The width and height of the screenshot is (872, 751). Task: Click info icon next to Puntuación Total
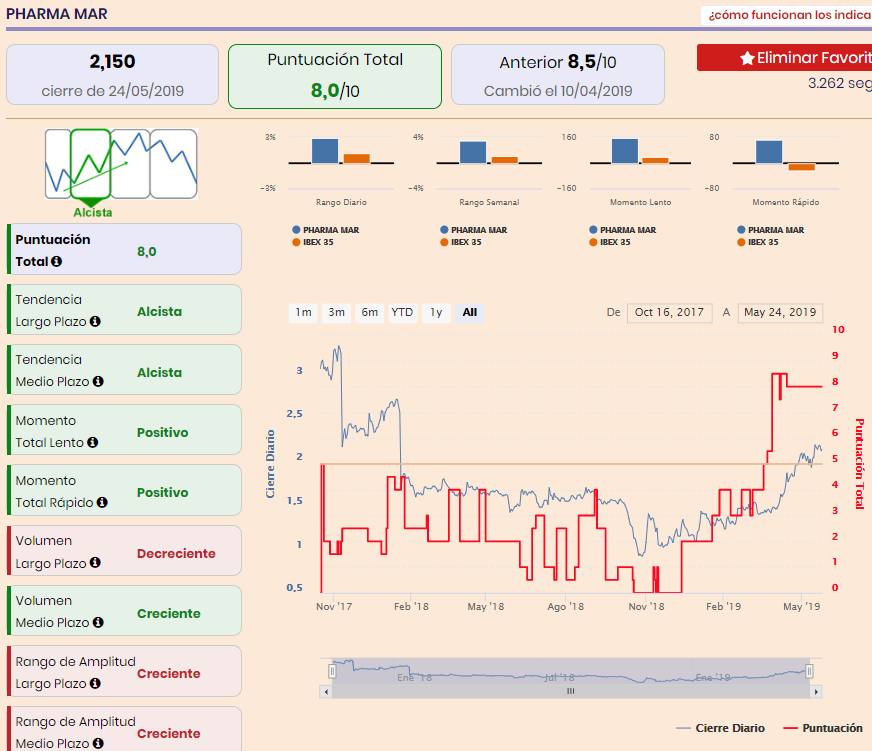56,261
